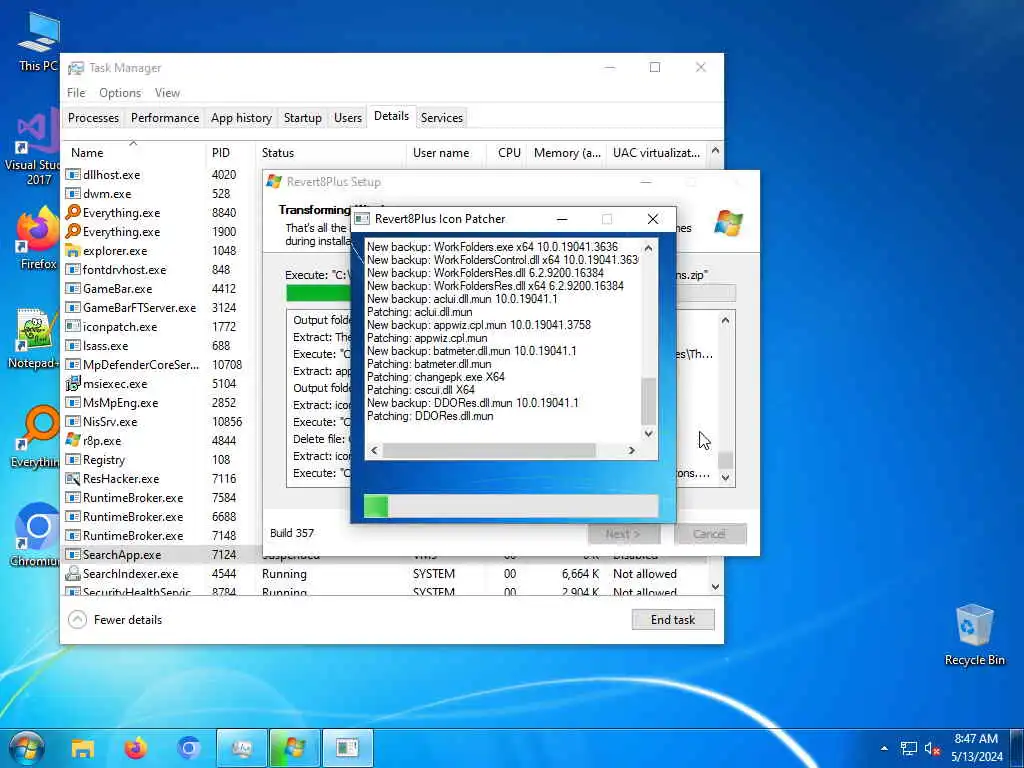Click the Patching: DDORes.dll.mun log line
This screenshot has height=768, width=1024.
click(x=430, y=416)
